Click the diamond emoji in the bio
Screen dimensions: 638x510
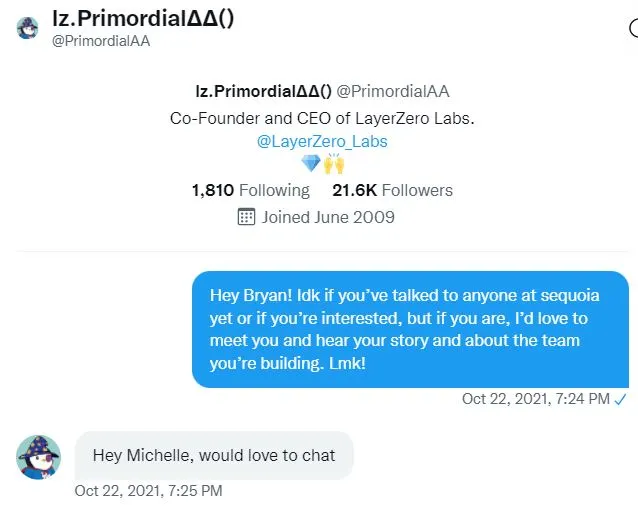pyautogui.click(x=311, y=164)
